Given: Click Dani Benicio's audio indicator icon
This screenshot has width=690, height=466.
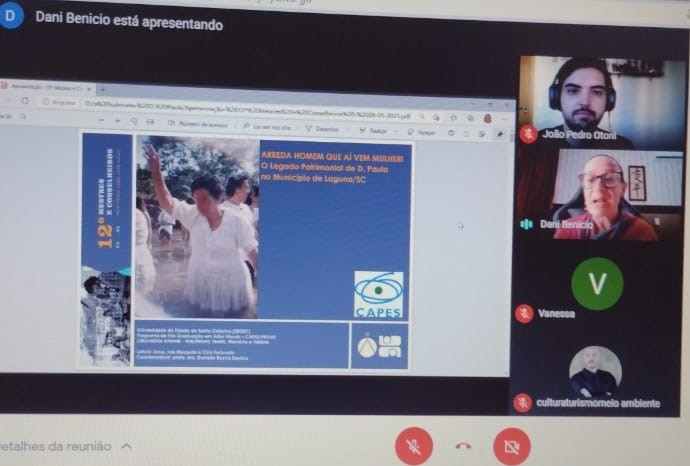Looking at the screenshot, I should click(527, 224).
